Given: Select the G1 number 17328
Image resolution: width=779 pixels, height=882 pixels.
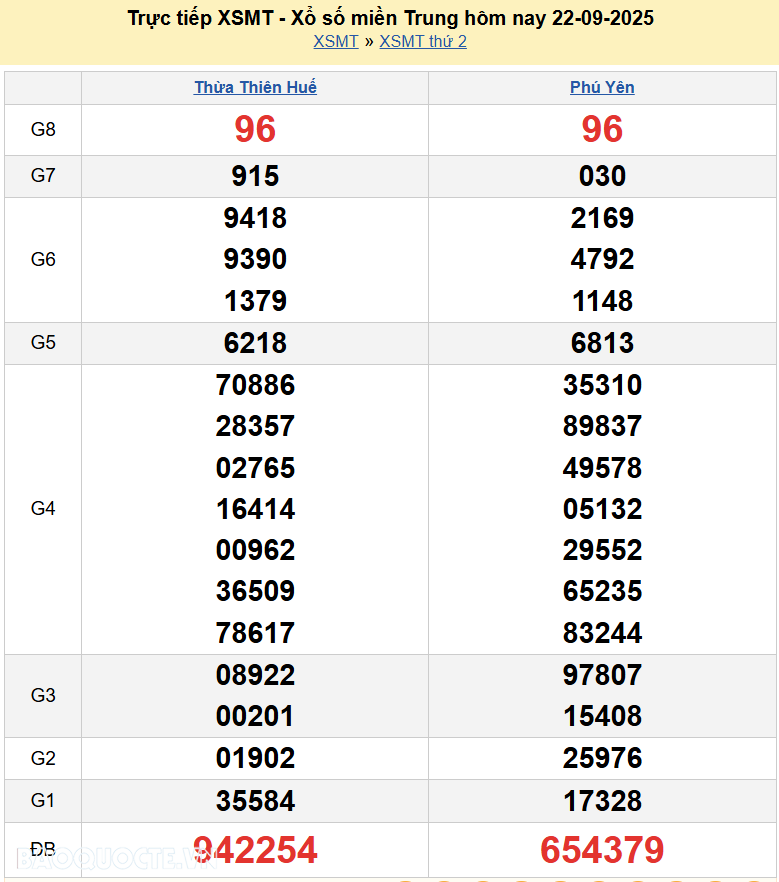Looking at the screenshot, I should [602, 801].
